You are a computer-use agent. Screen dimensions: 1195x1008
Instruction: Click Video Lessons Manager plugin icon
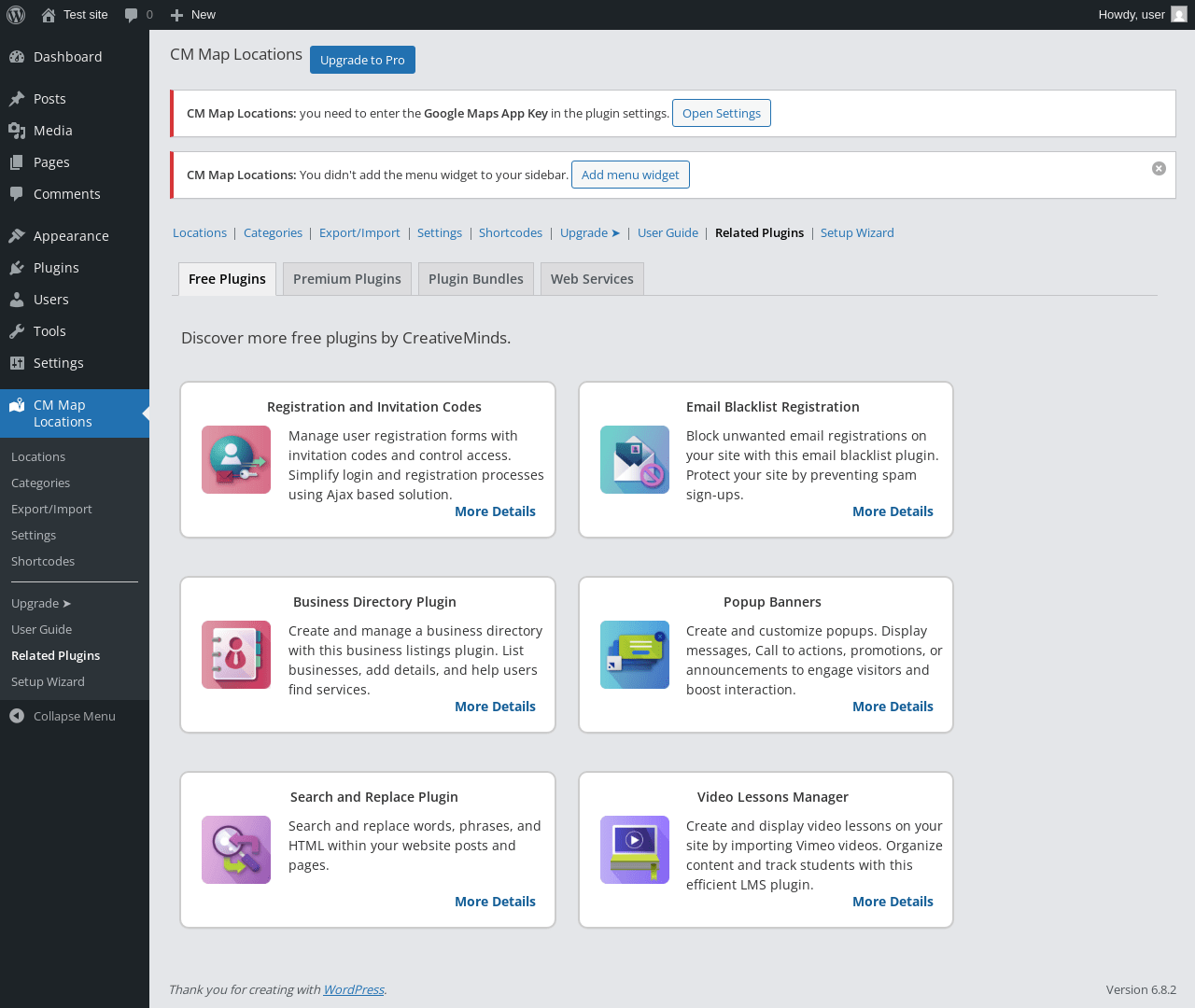[635, 850]
